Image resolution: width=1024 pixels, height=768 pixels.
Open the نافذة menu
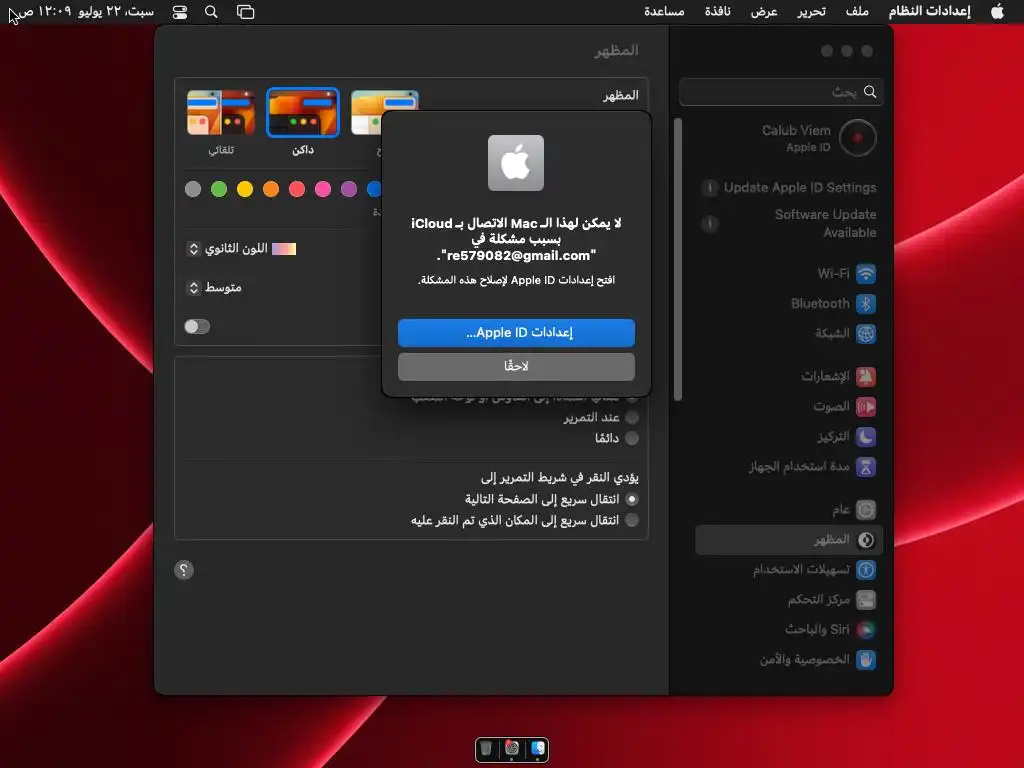[x=717, y=11]
